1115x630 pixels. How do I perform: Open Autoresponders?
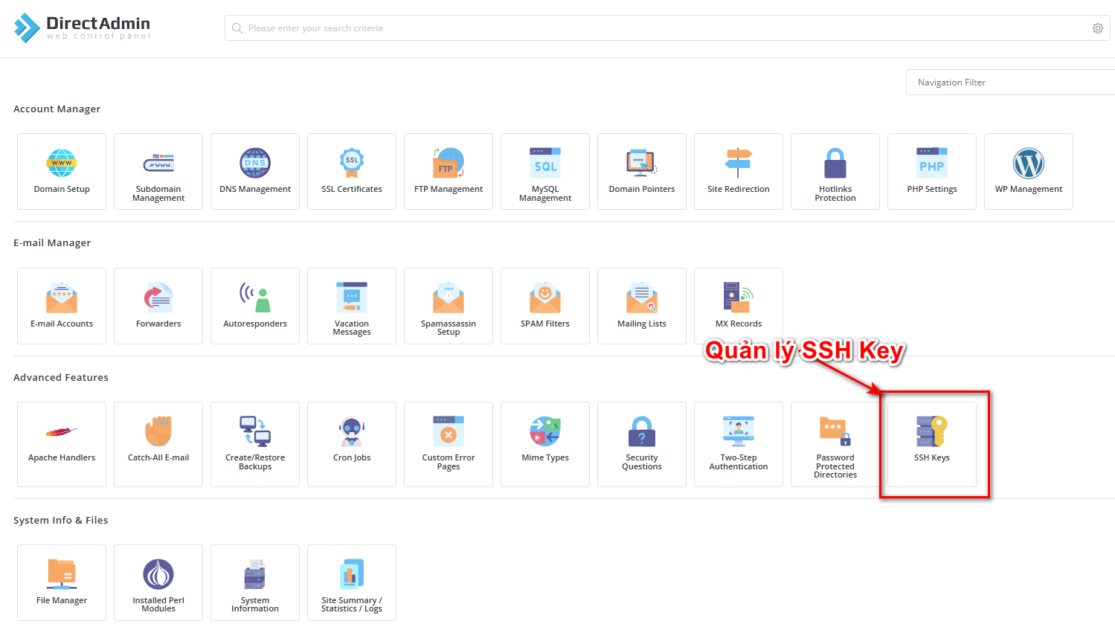[255, 306]
